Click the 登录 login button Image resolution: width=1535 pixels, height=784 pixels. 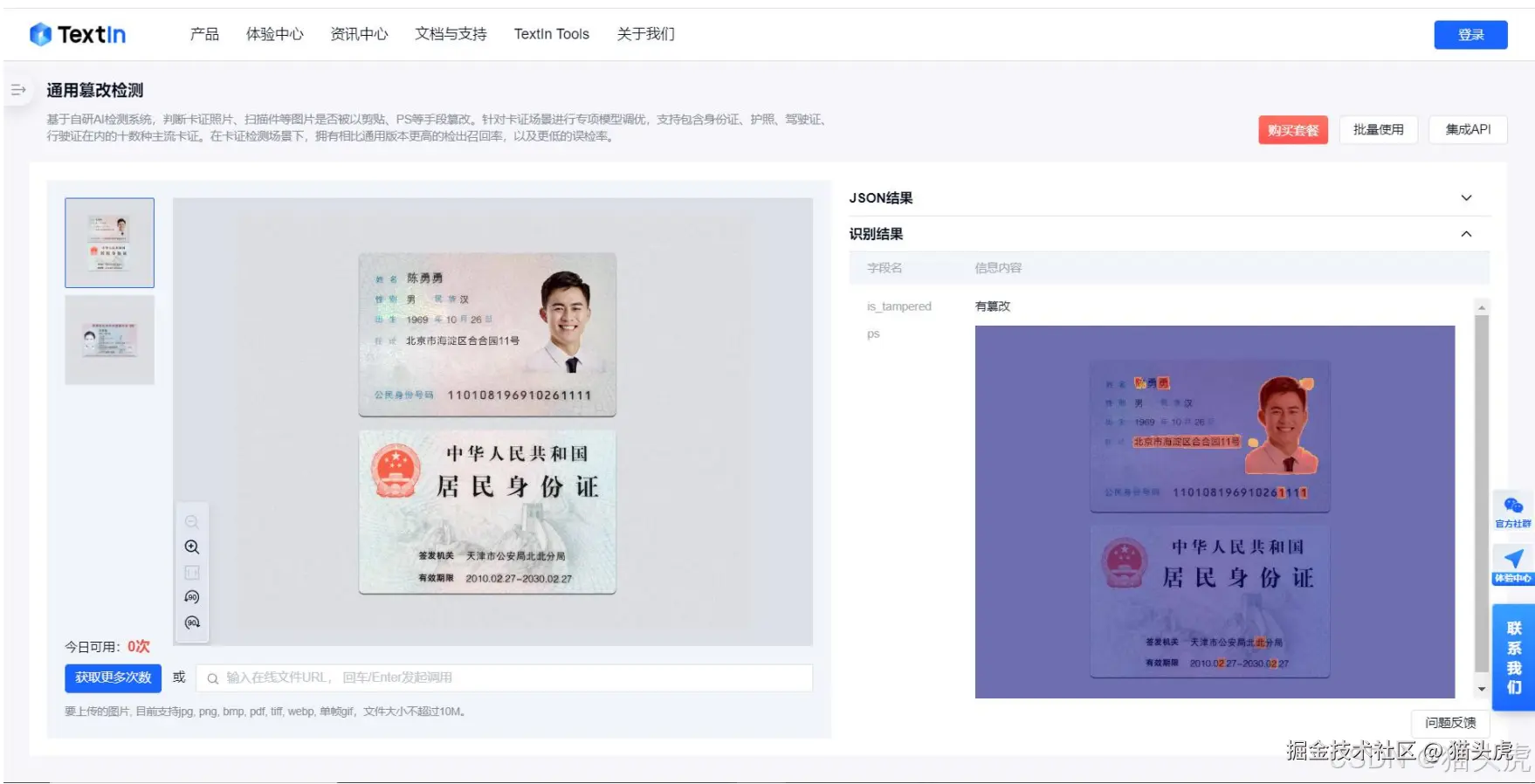(1470, 35)
